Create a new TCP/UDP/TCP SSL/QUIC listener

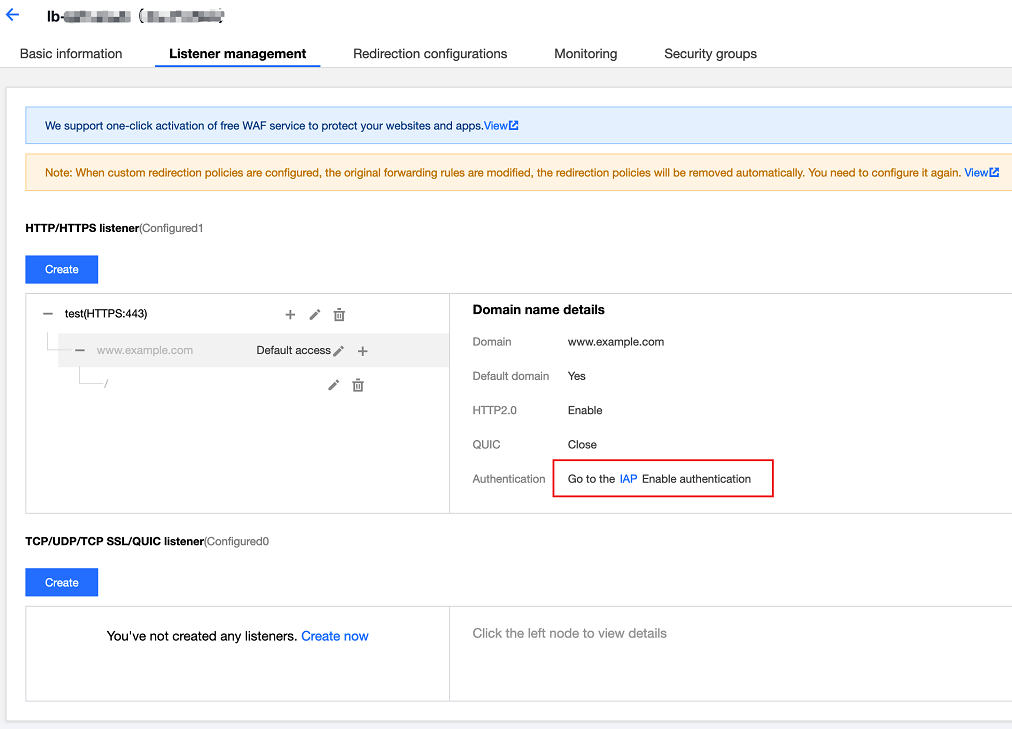point(61,582)
